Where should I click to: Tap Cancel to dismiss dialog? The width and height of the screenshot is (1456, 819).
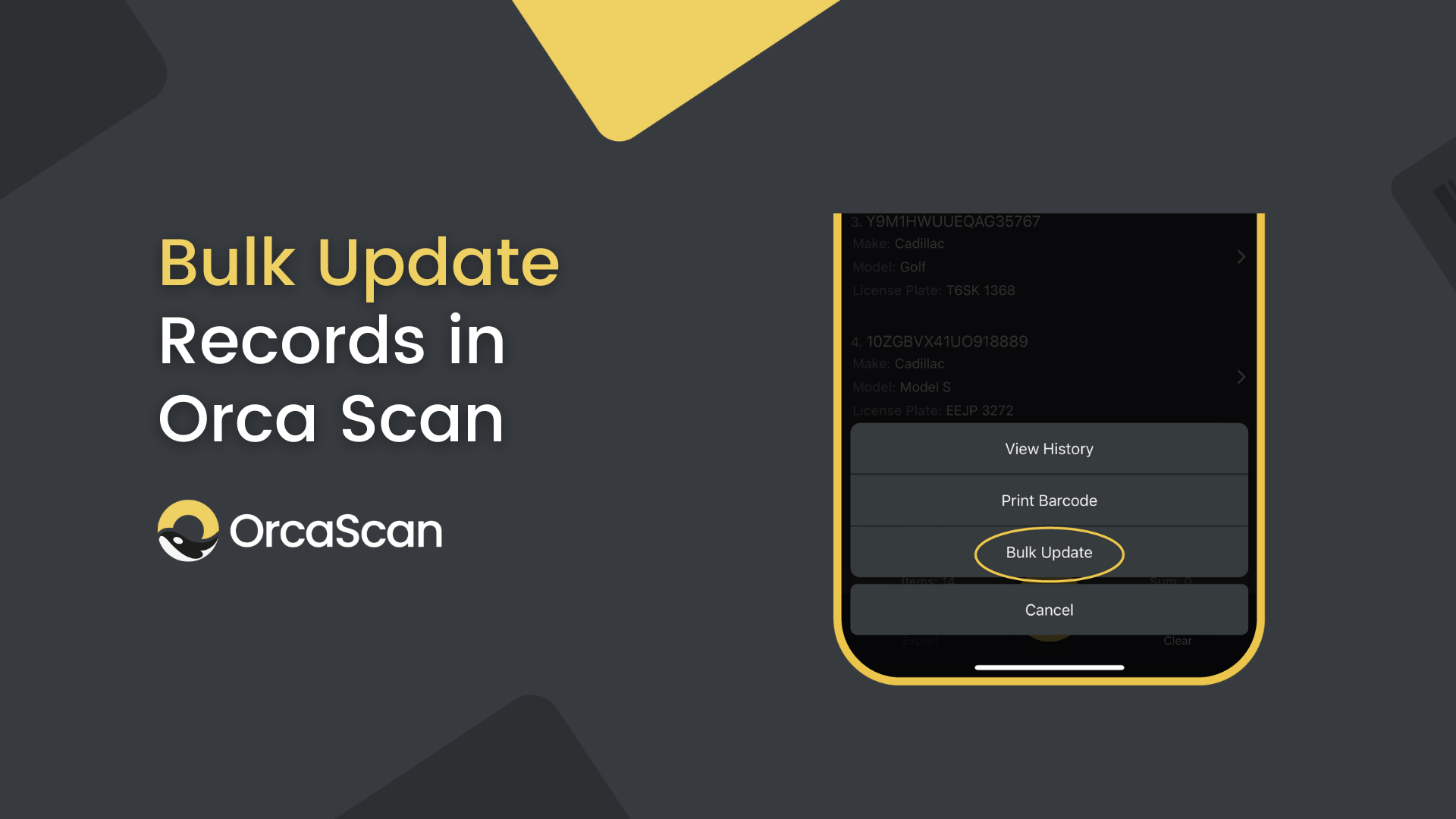click(x=1049, y=609)
